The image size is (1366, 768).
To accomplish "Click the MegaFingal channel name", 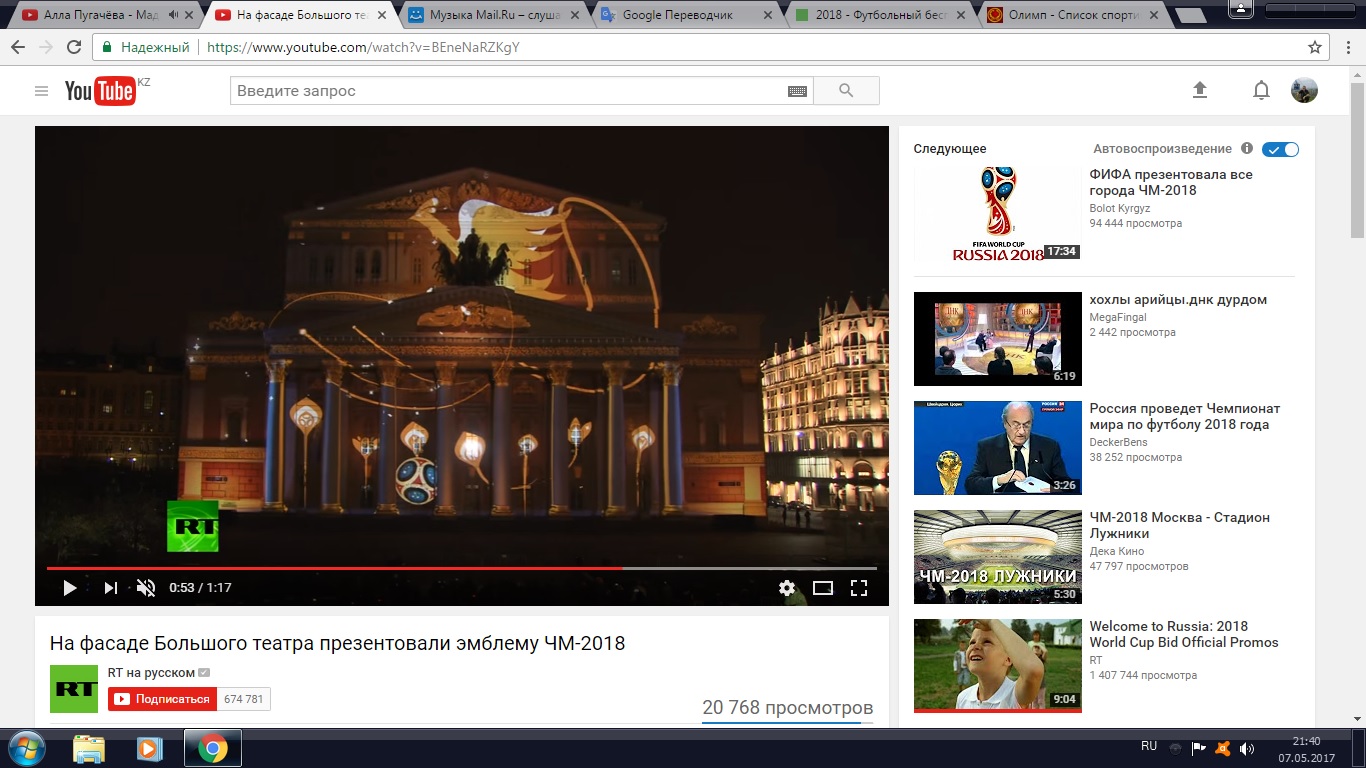I will click(x=1118, y=317).
